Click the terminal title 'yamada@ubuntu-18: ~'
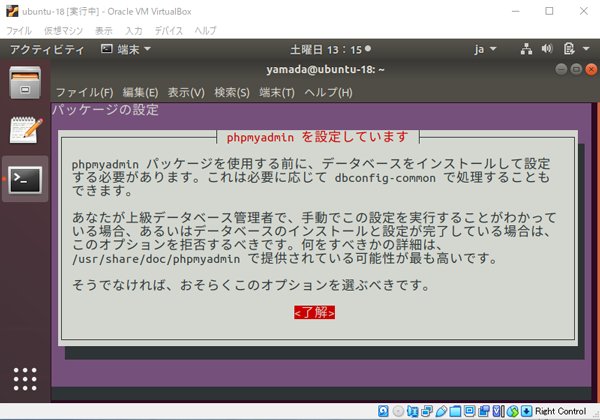The image size is (600, 420). pos(325,70)
